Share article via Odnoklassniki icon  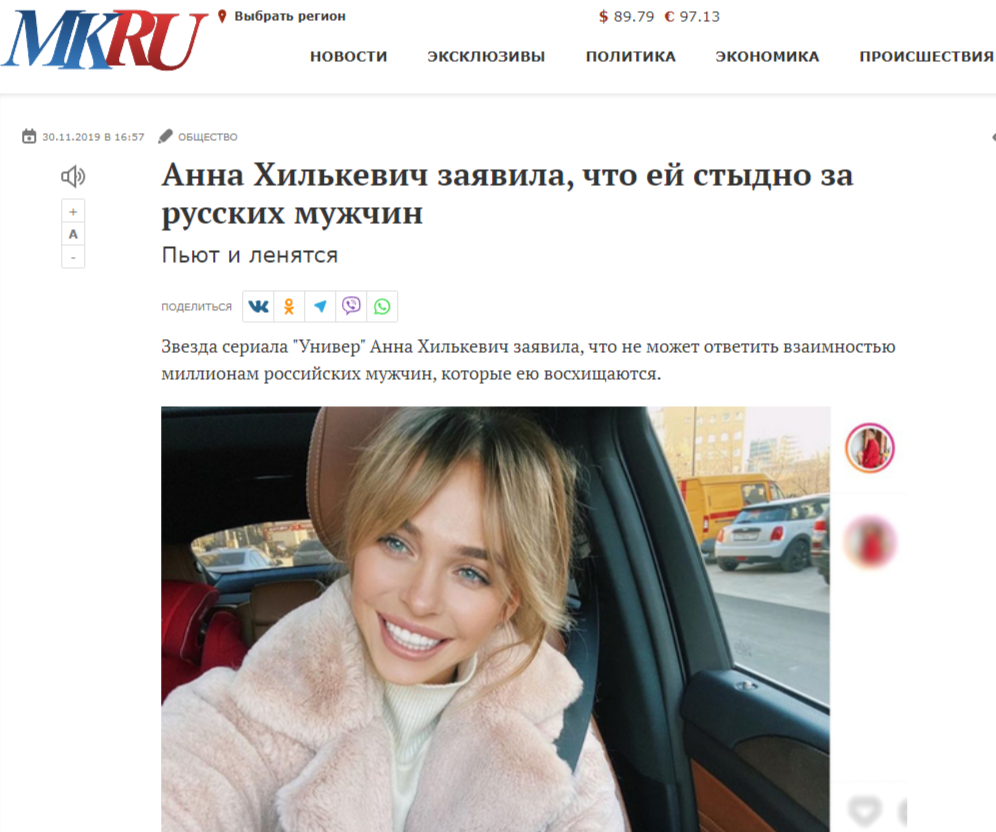[x=289, y=307]
